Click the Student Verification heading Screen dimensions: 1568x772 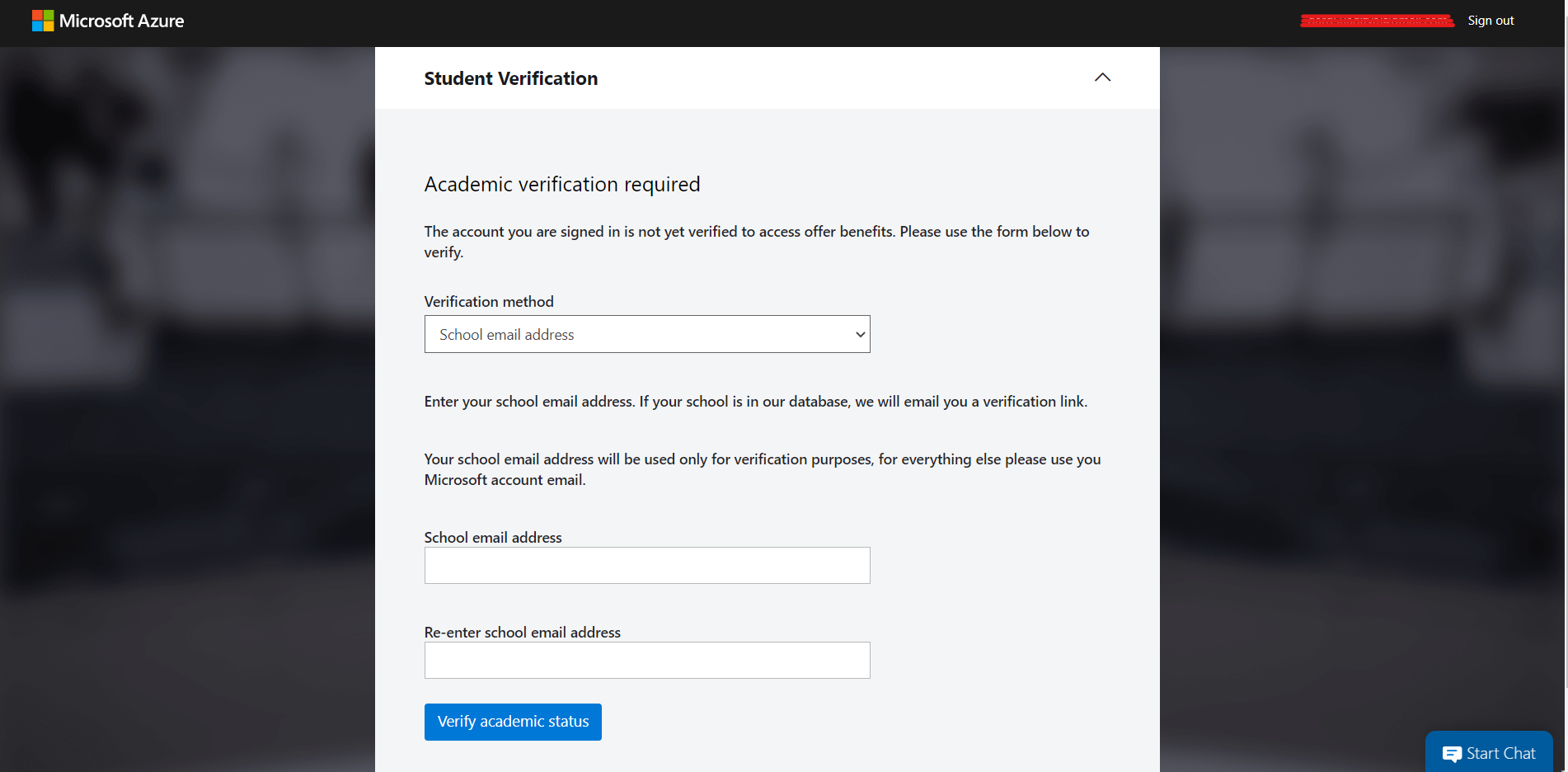pyautogui.click(x=511, y=78)
